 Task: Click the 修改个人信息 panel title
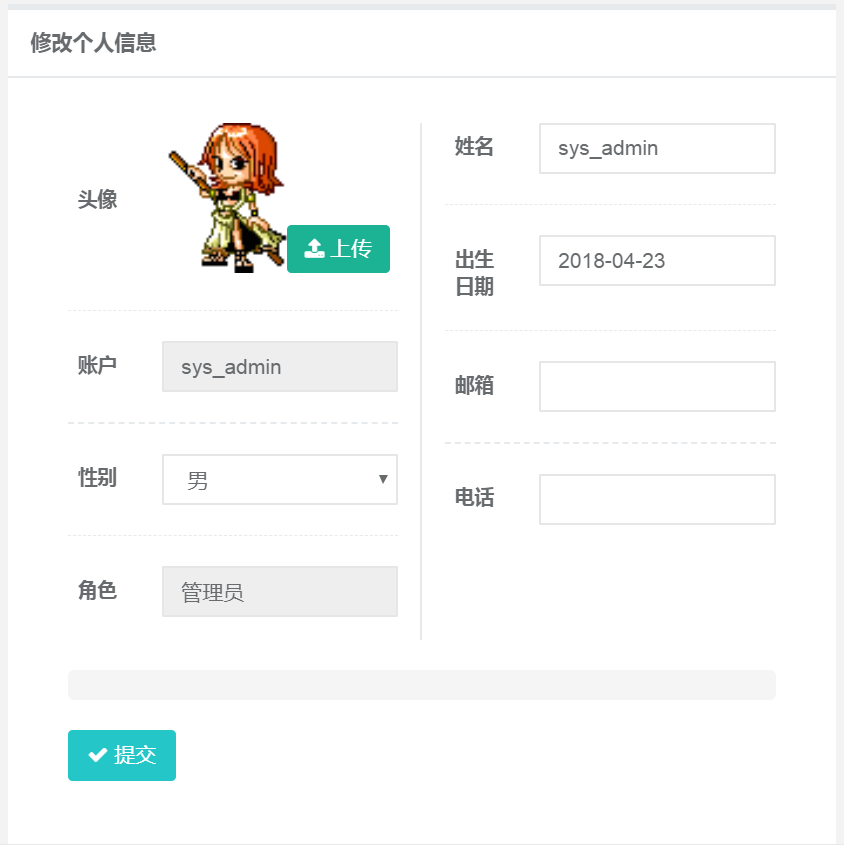[93, 43]
